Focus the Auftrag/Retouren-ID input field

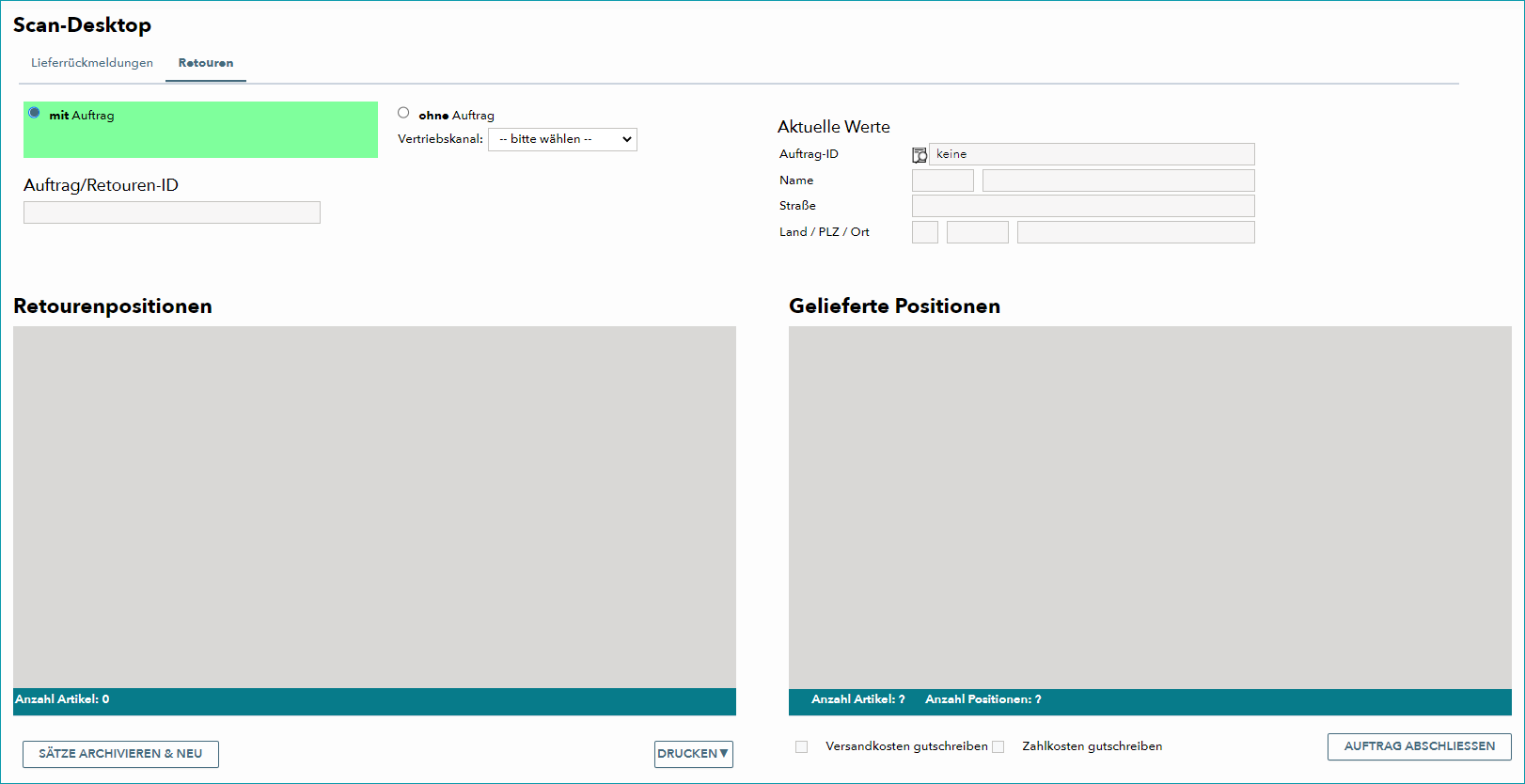[x=172, y=212]
